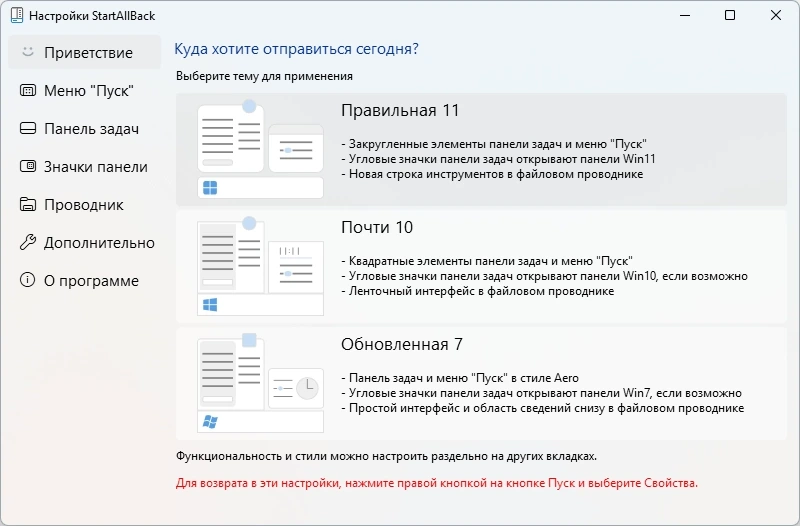Click the StartAllBack app icon in title bar

click(x=17, y=15)
